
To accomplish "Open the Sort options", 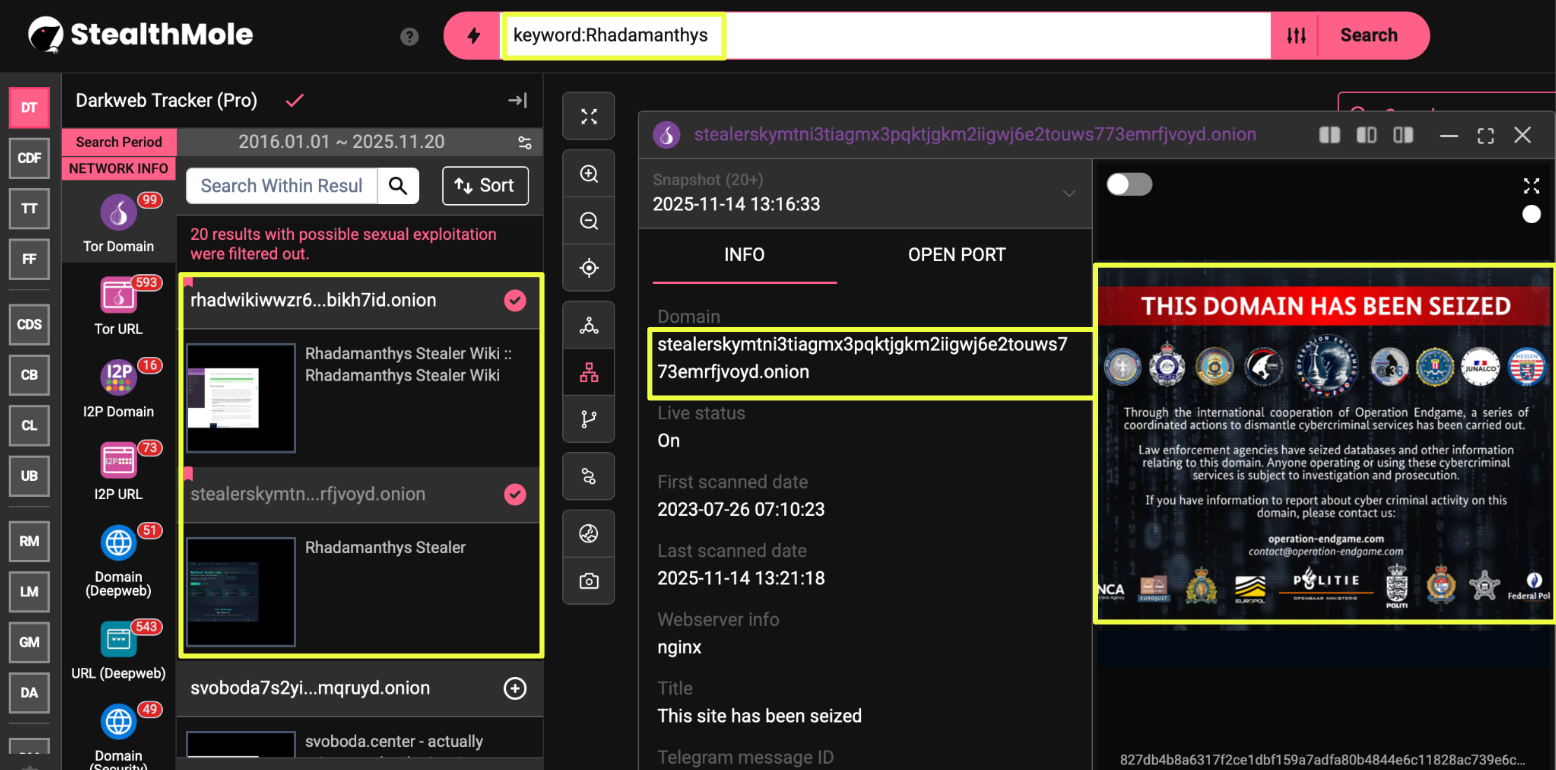I will [x=485, y=186].
